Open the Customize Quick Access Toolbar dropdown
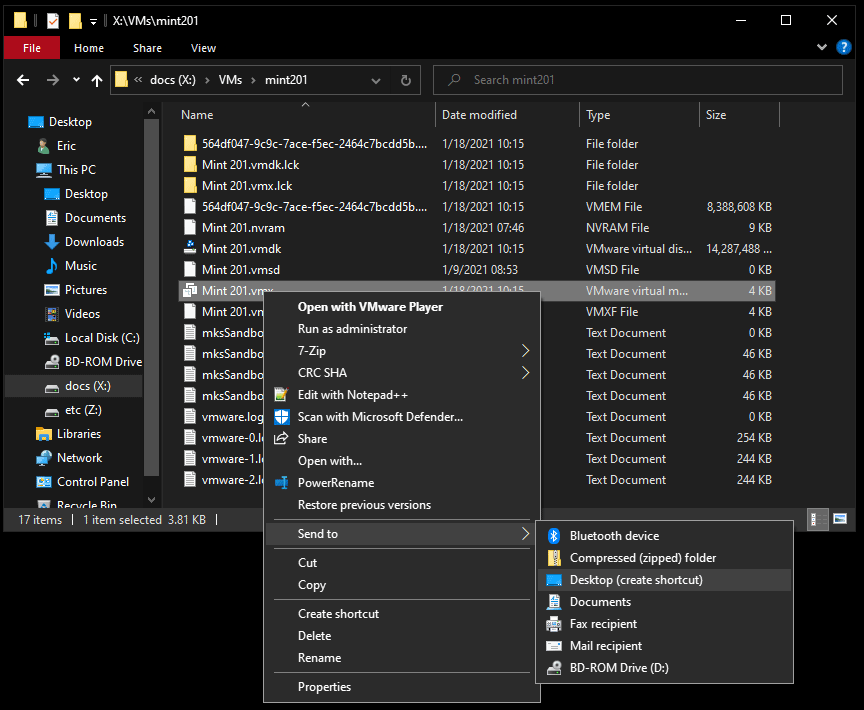Screen dimensions: 864x710 93,21
